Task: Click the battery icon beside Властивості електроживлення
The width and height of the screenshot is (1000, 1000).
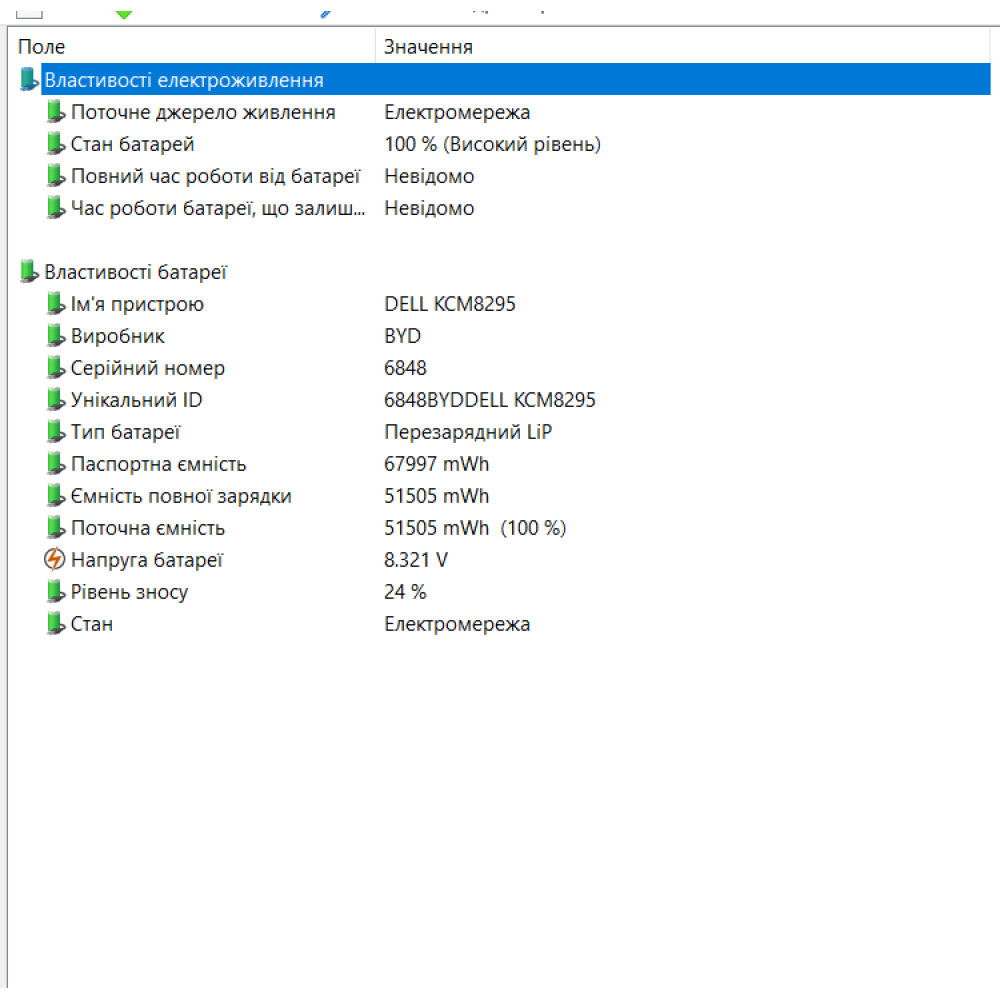Action: point(28,79)
